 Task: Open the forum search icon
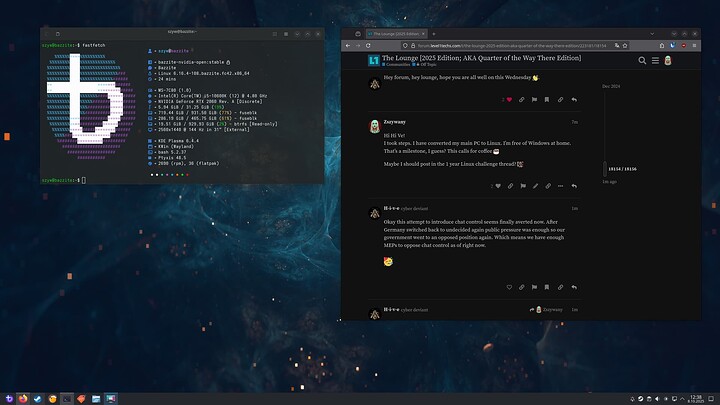tap(644, 61)
